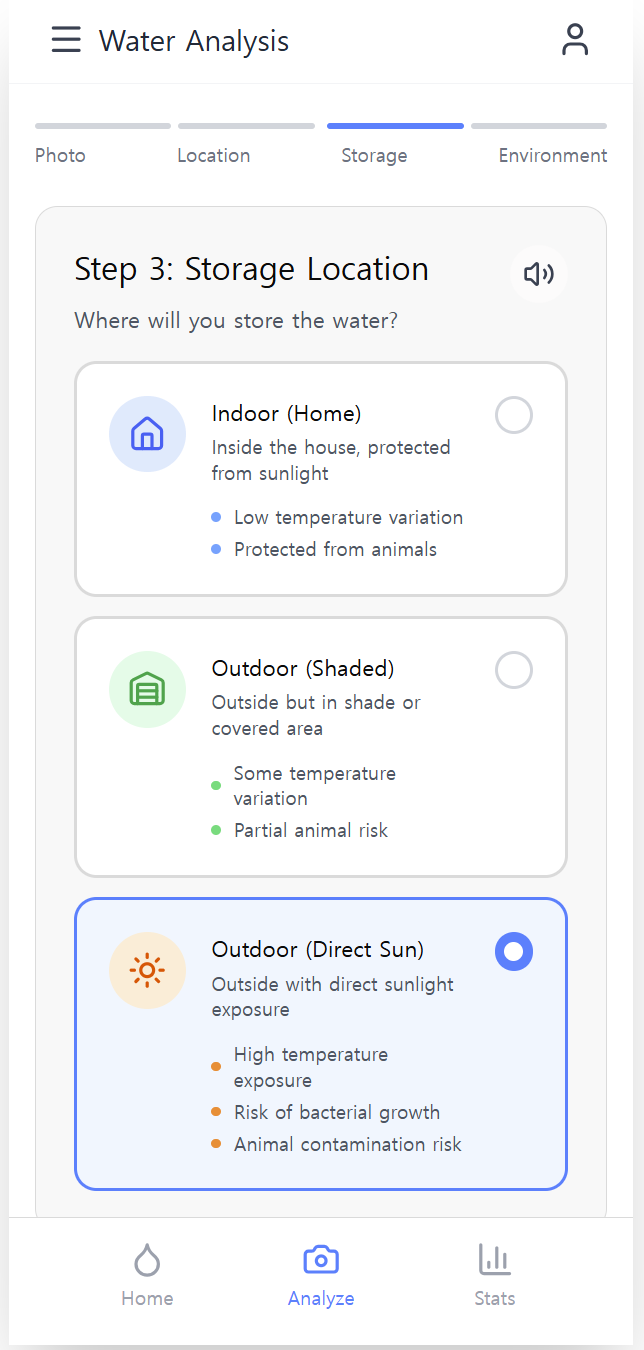Image resolution: width=644 pixels, height=1350 pixels.
Task: Click the orange sun icon
Action: click(147, 971)
